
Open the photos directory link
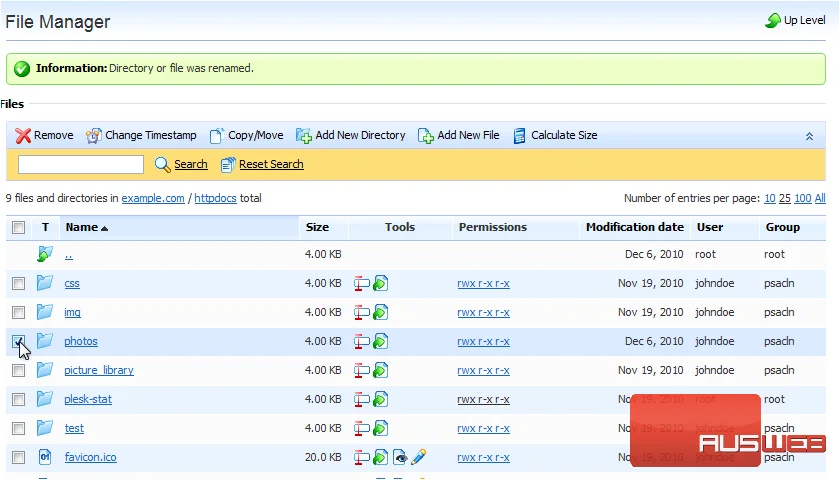[81, 341]
